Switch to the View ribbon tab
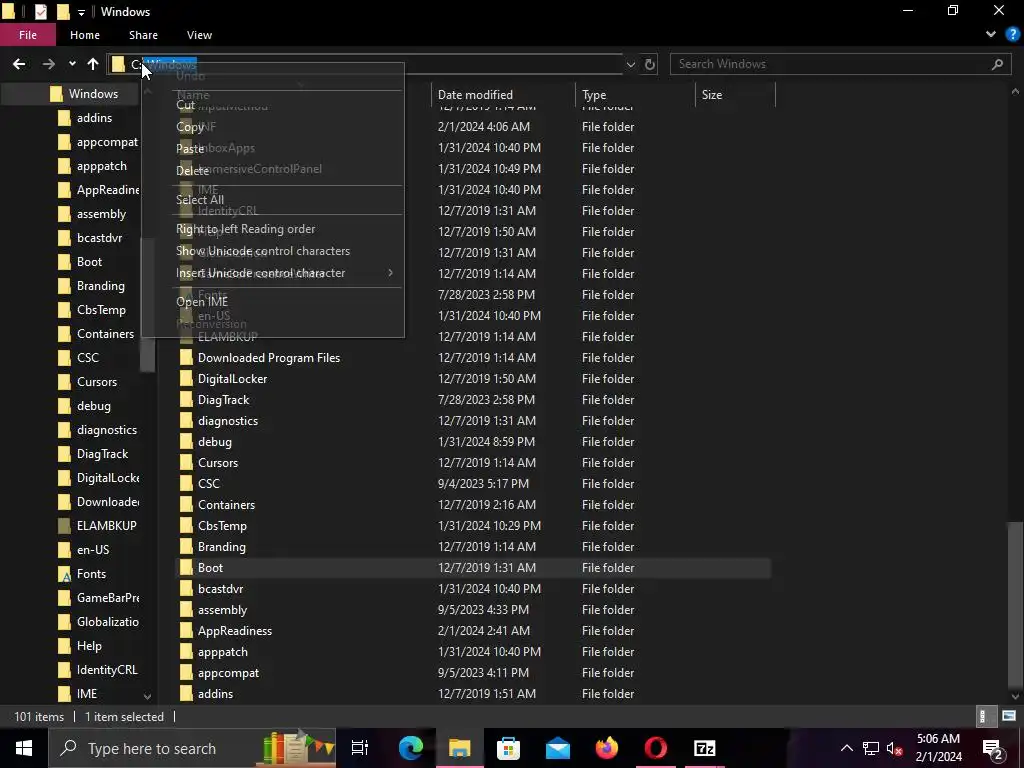 tap(199, 35)
